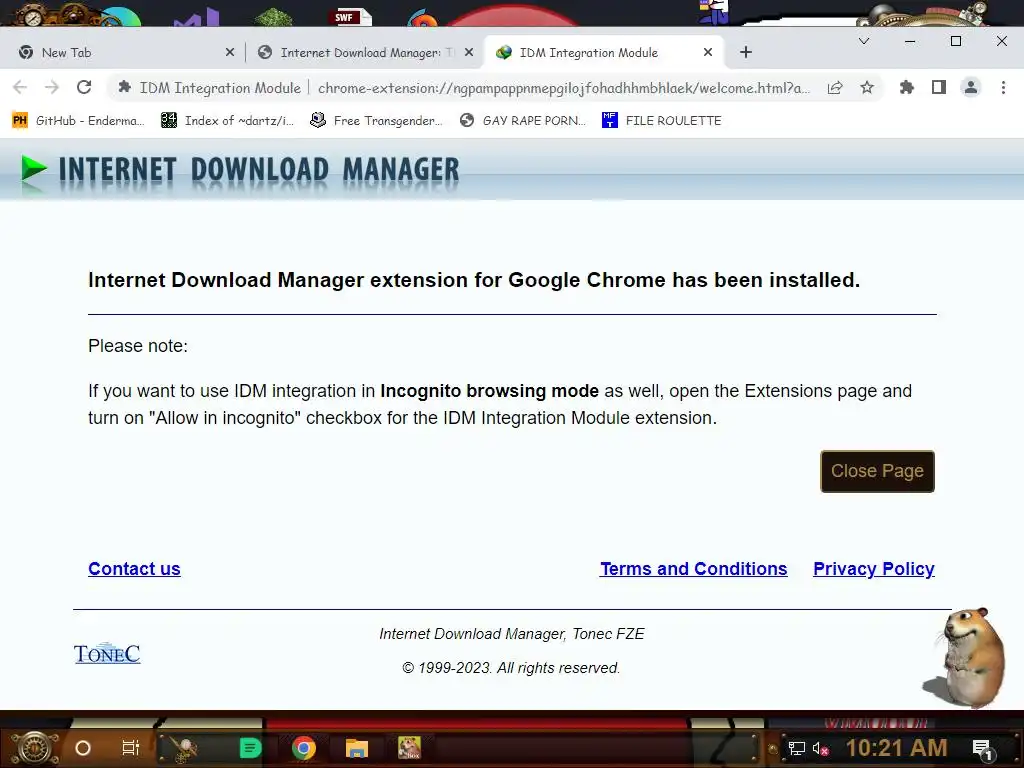1024x768 pixels.
Task: Close the New Tab tab
Action: point(230,52)
